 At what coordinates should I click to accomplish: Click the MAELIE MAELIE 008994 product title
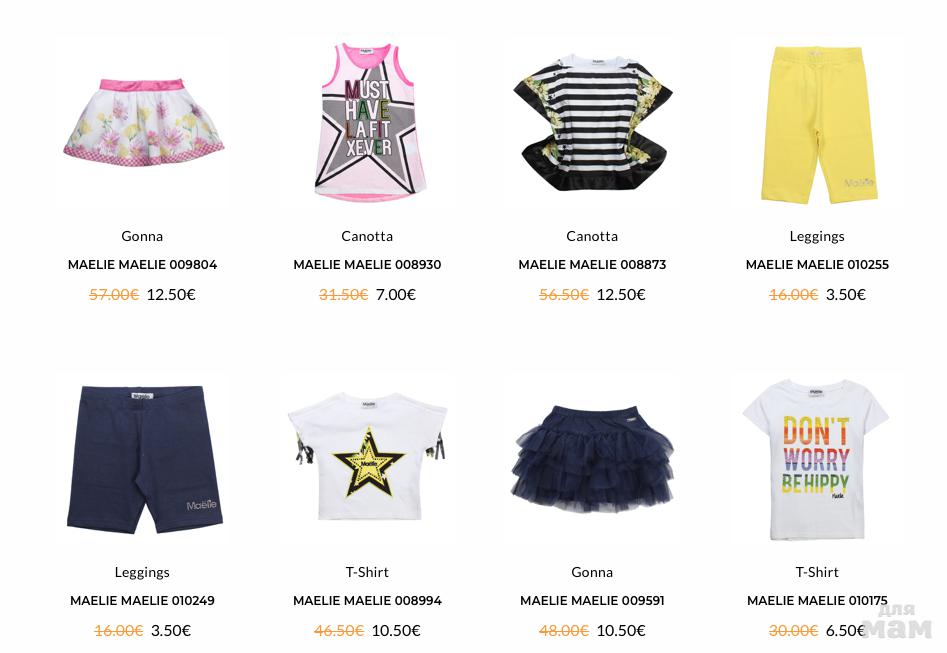pyautogui.click(x=367, y=600)
